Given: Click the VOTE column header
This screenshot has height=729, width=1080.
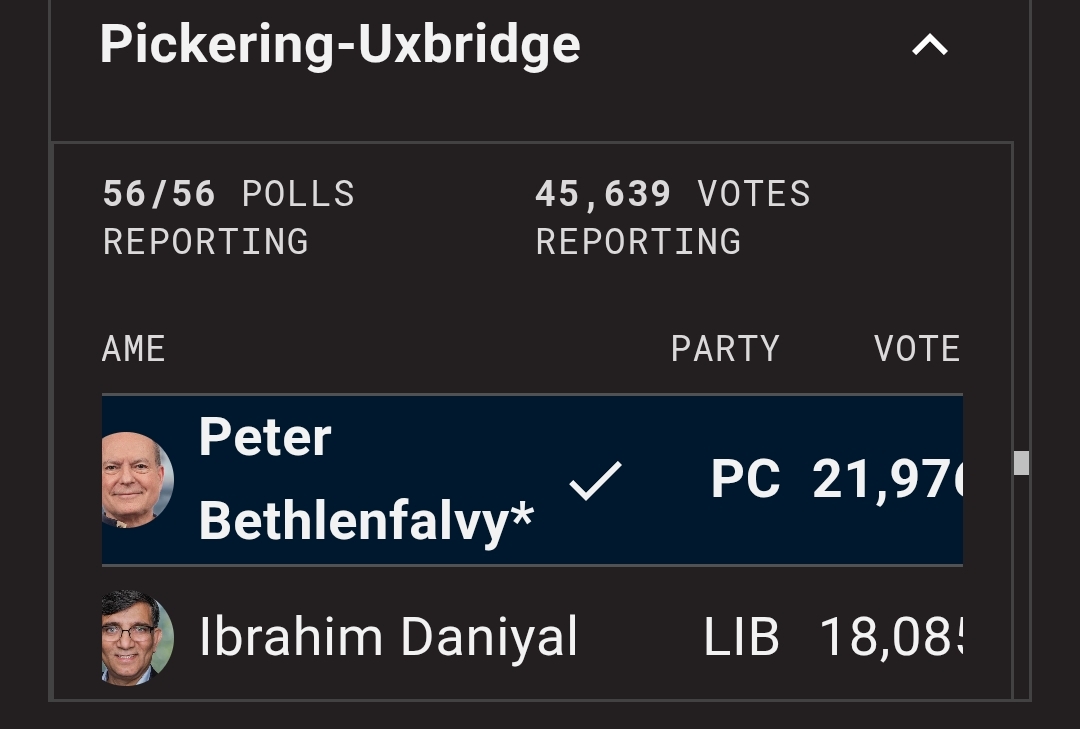Looking at the screenshot, I should coord(916,349).
